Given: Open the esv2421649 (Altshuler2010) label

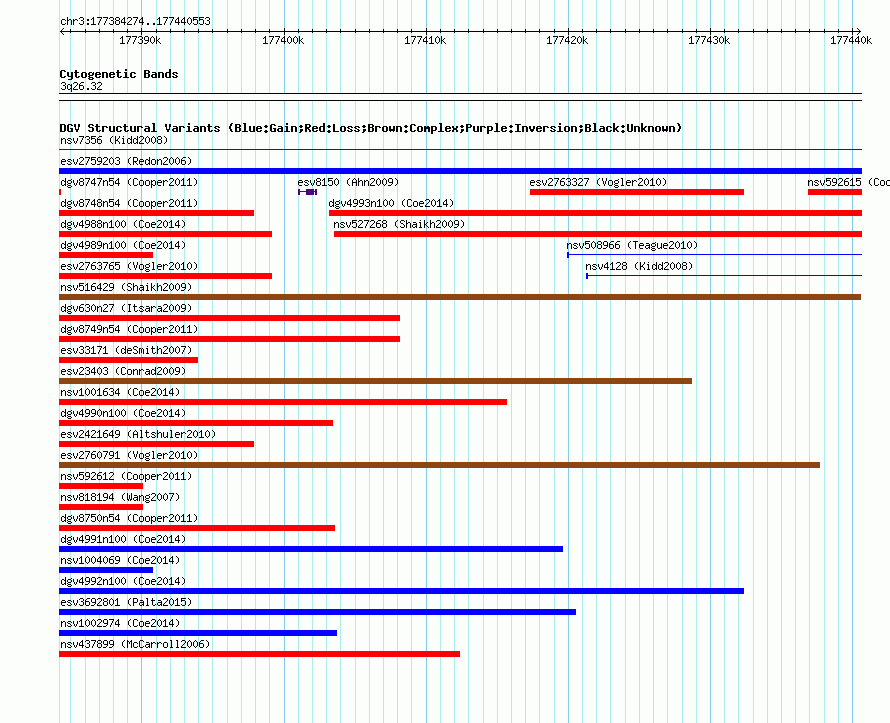Looking at the screenshot, I should point(138,434).
